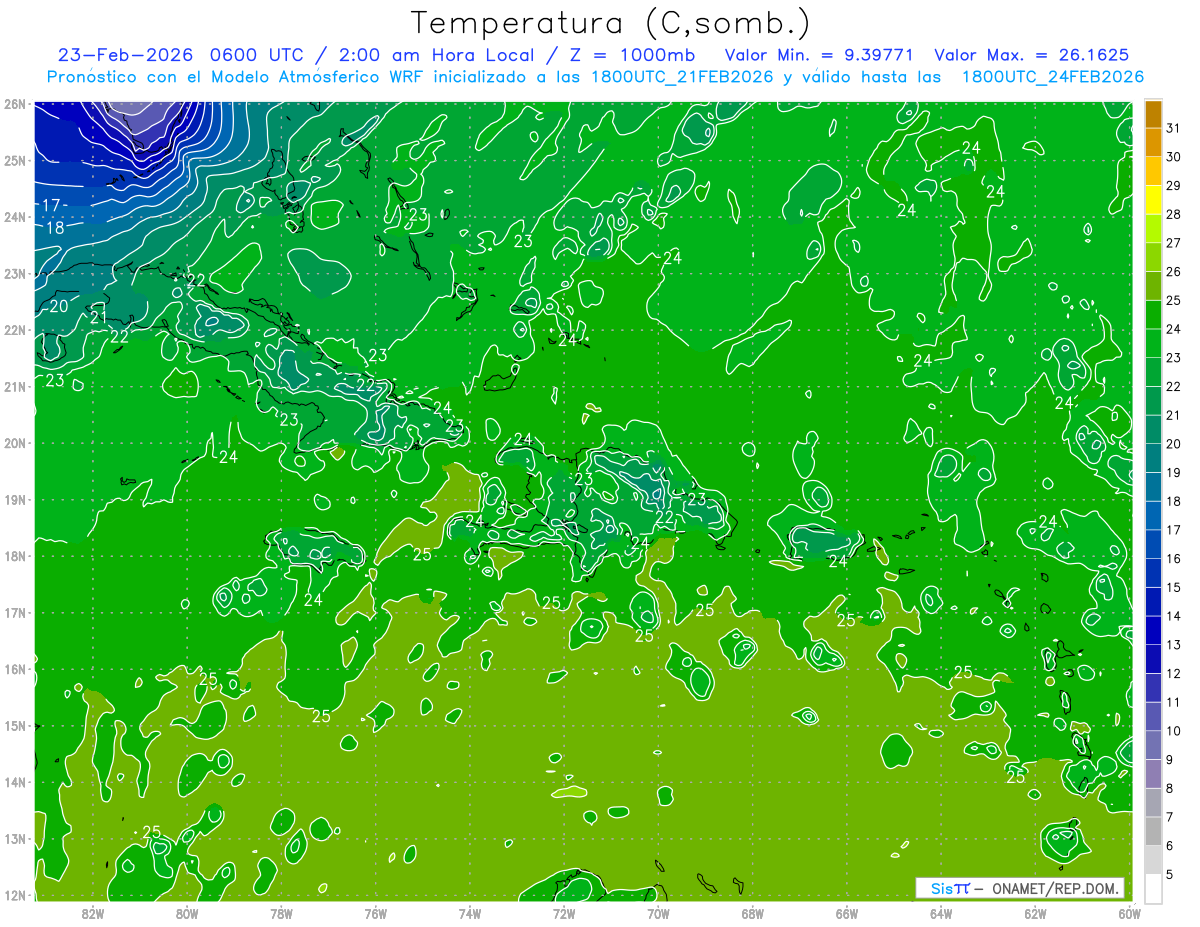Pick the white colorbar segment below 5
This screenshot has width=1200, height=927.
click(1153, 889)
